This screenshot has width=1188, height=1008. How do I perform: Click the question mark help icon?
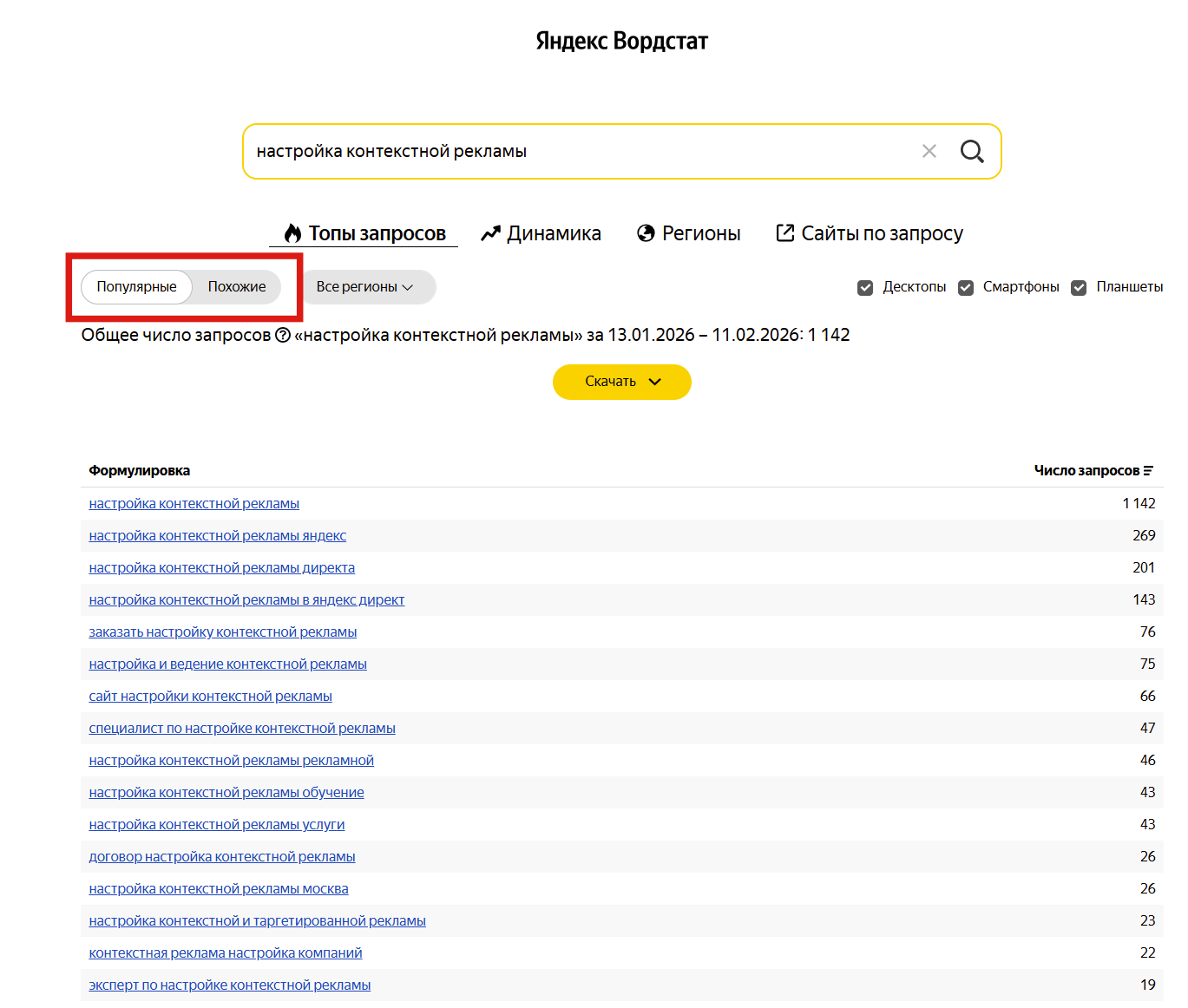pos(283,335)
